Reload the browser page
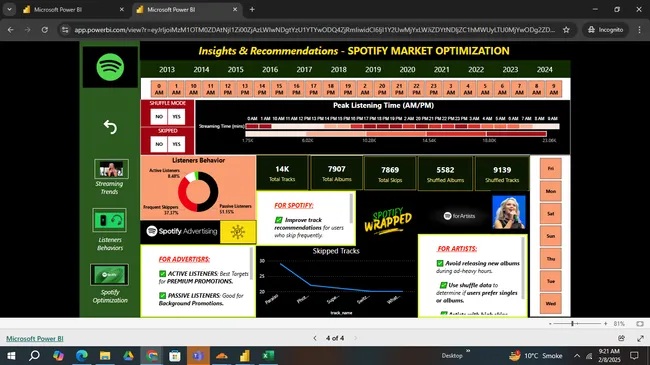 tap(45, 29)
